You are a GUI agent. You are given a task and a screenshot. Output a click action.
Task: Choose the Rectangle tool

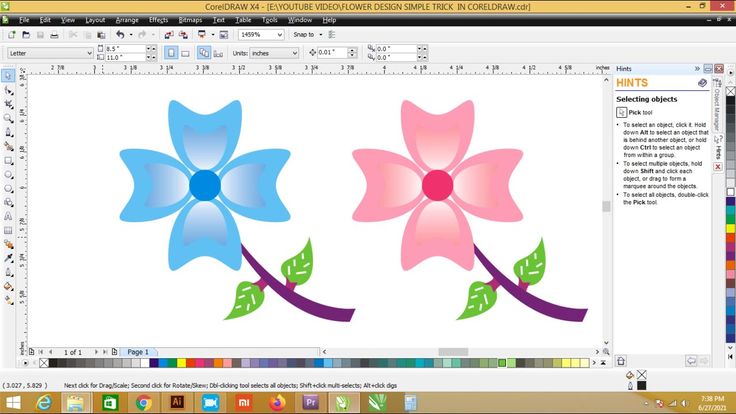click(8, 160)
